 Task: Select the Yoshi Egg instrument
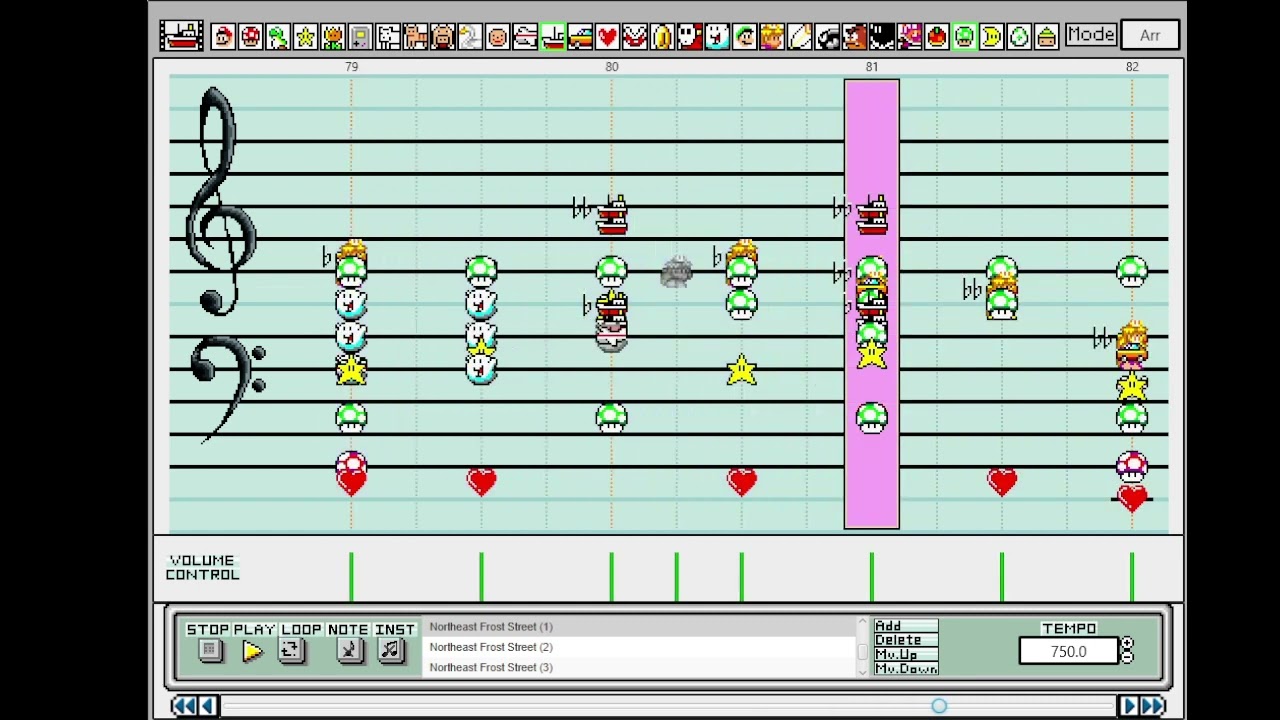click(x=1019, y=36)
